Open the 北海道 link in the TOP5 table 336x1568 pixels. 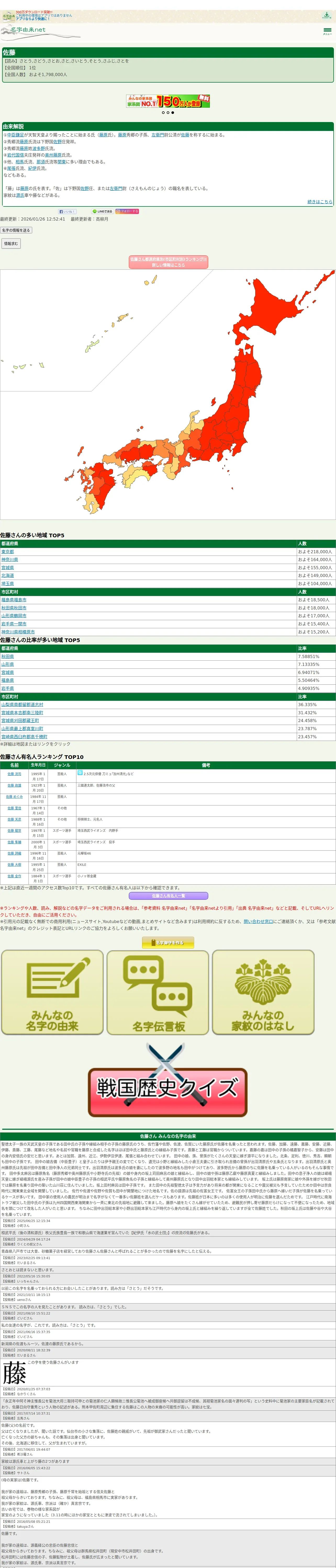[7, 575]
